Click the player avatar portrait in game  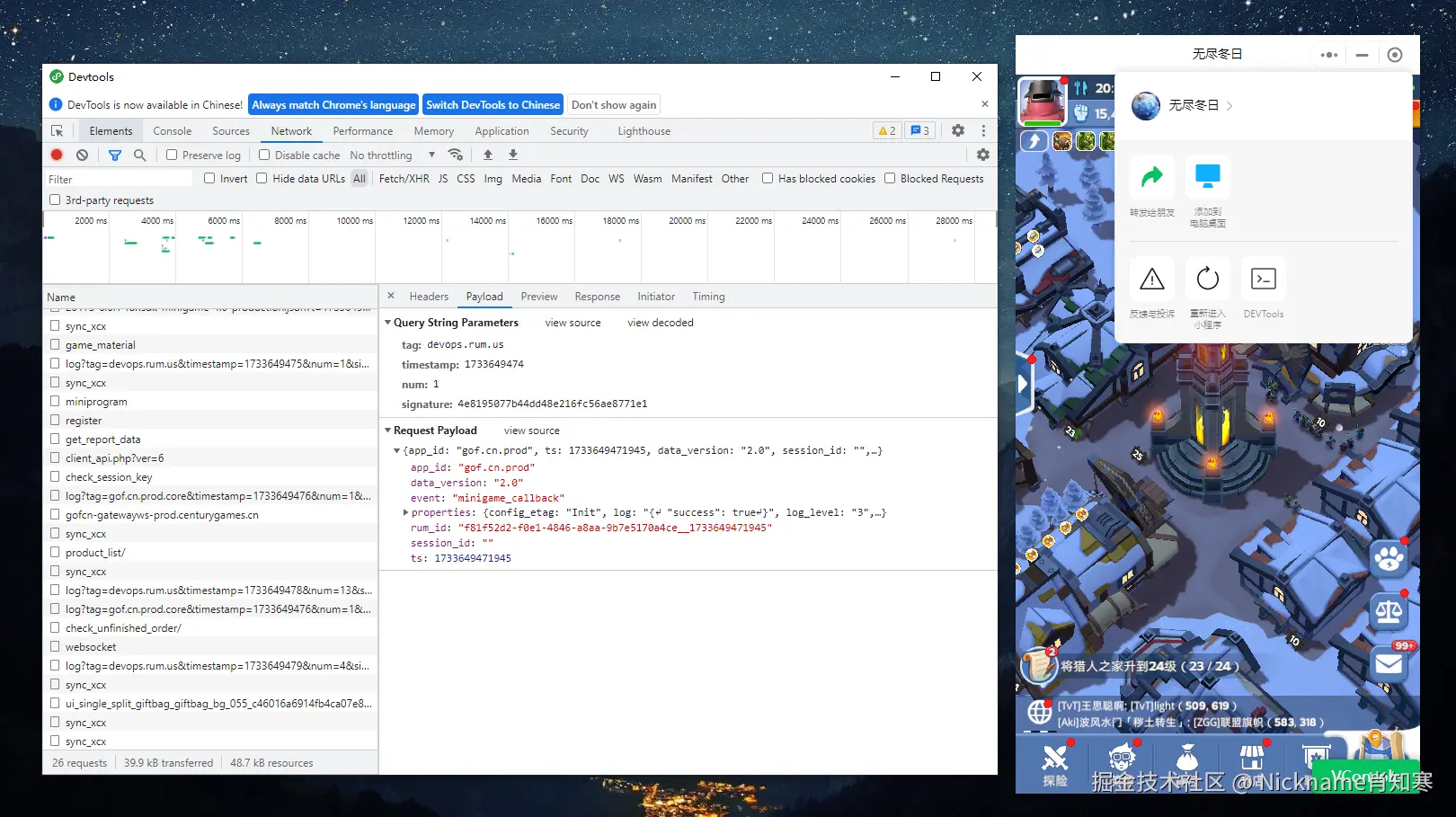point(1042,102)
